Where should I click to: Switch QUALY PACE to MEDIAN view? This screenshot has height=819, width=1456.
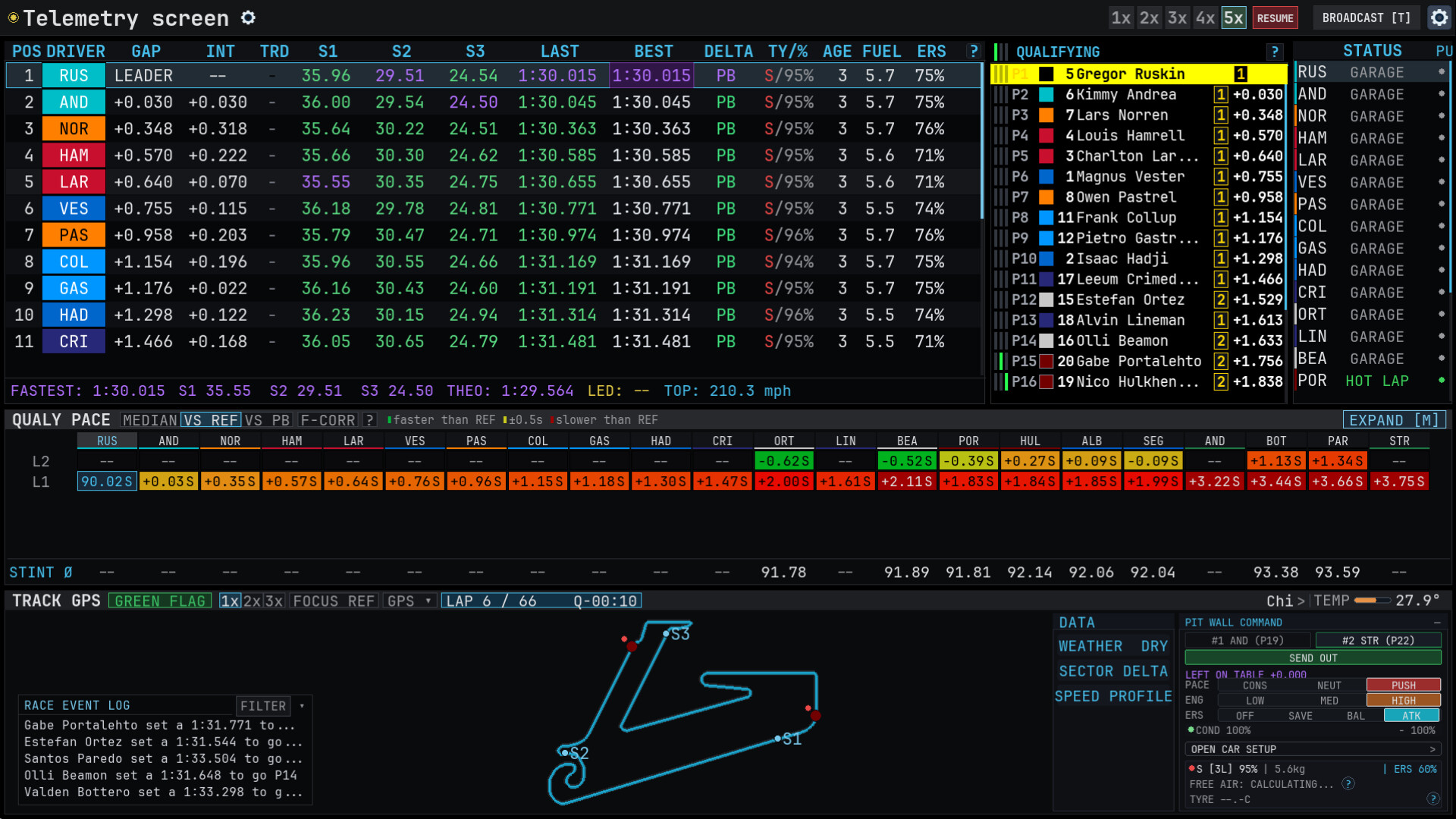149,420
